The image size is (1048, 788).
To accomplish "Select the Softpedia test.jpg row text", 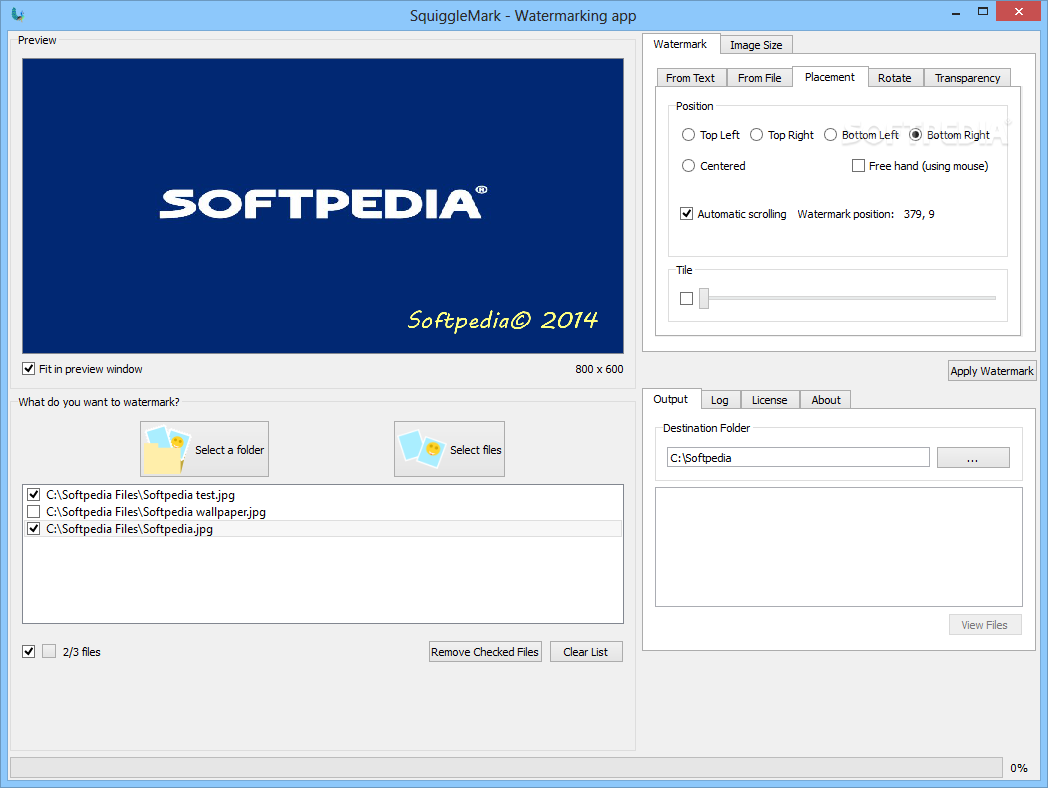I will [140, 495].
